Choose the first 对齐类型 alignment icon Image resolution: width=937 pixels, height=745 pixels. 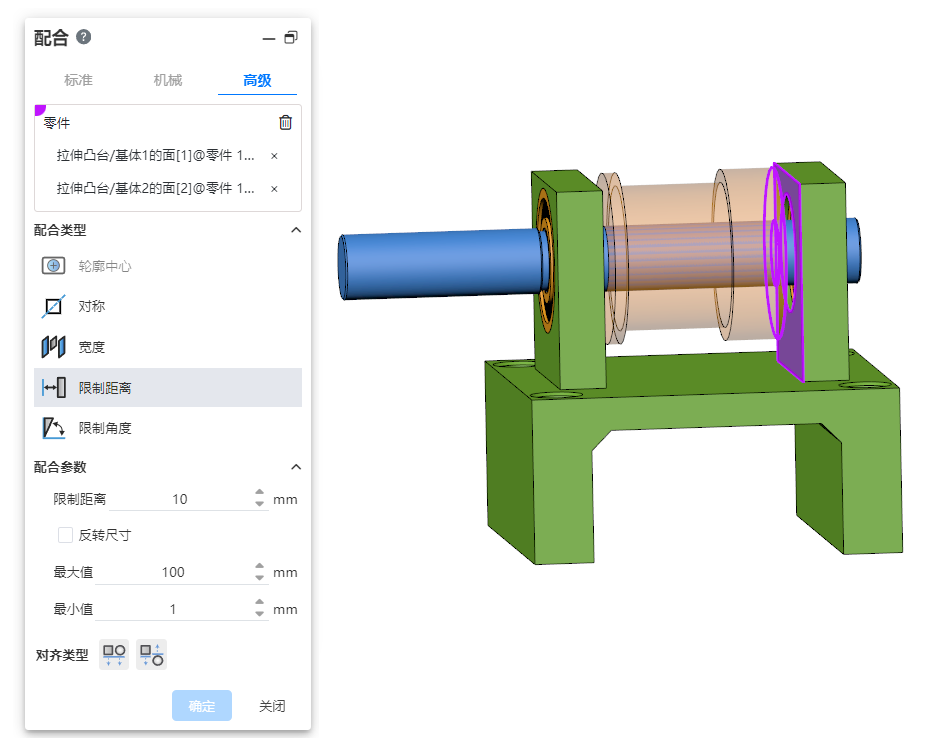(x=113, y=655)
